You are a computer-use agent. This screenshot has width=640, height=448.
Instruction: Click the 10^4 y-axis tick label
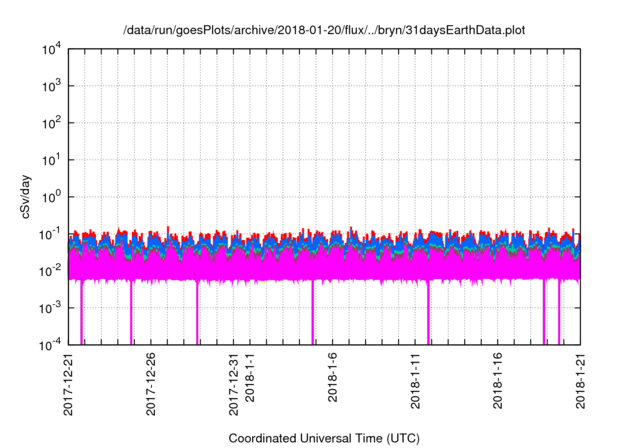[x=51, y=50]
